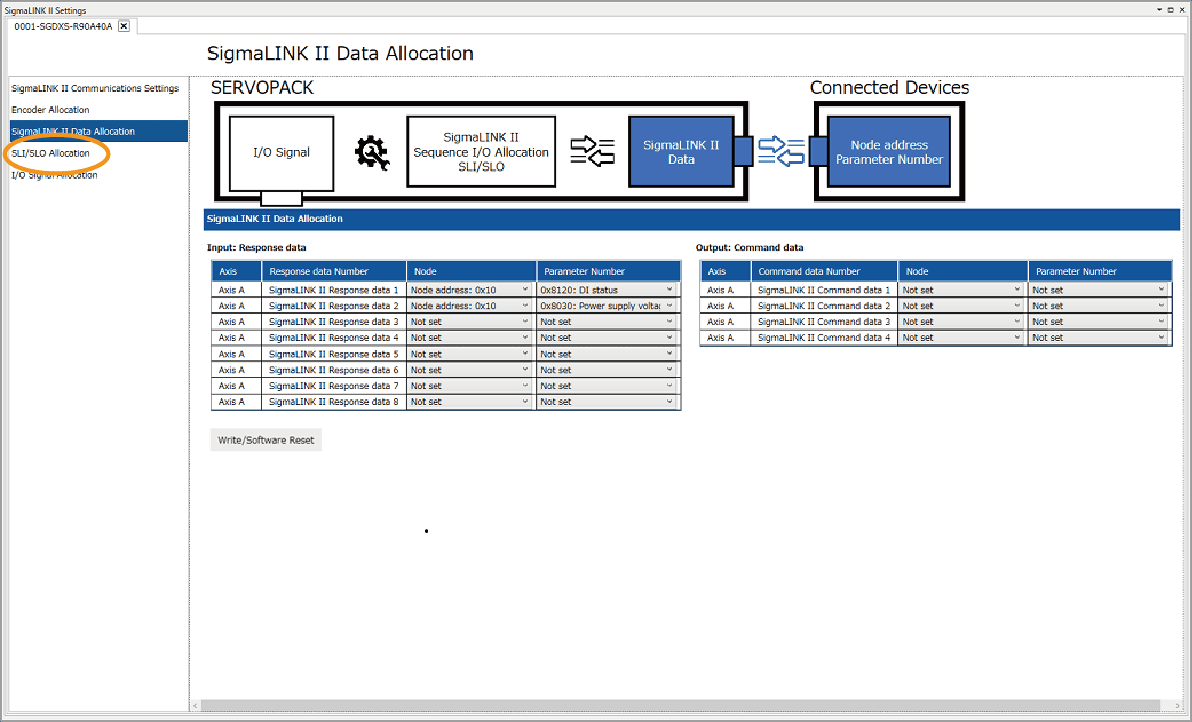Go to Encoder Allocation page
The image size is (1192, 722).
[50, 110]
